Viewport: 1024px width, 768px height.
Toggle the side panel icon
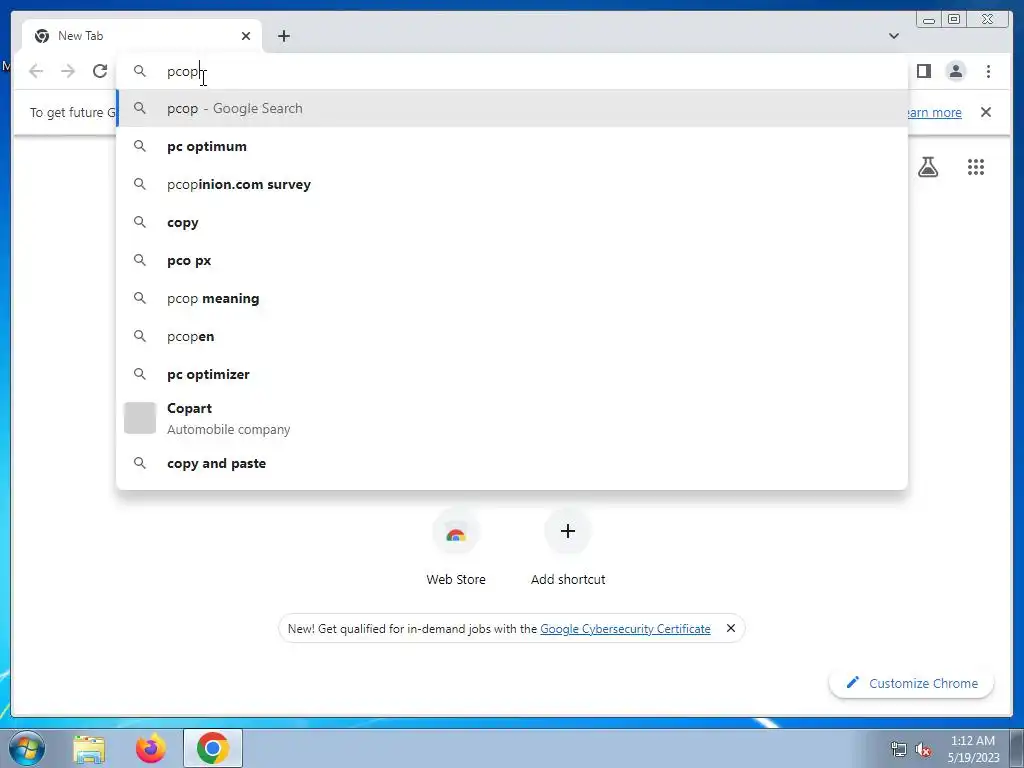point(923,71)
